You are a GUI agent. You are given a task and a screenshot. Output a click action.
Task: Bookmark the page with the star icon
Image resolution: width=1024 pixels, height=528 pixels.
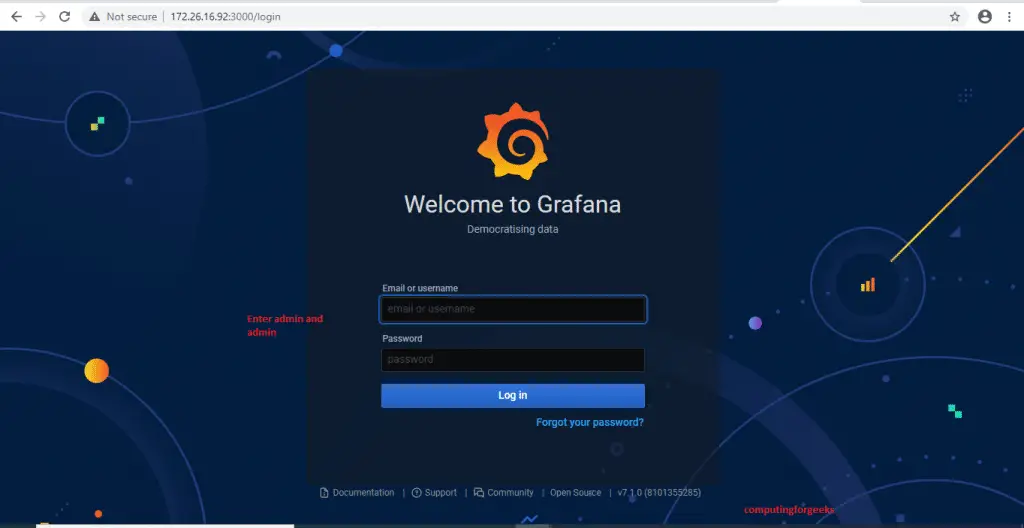click(955, 17)
